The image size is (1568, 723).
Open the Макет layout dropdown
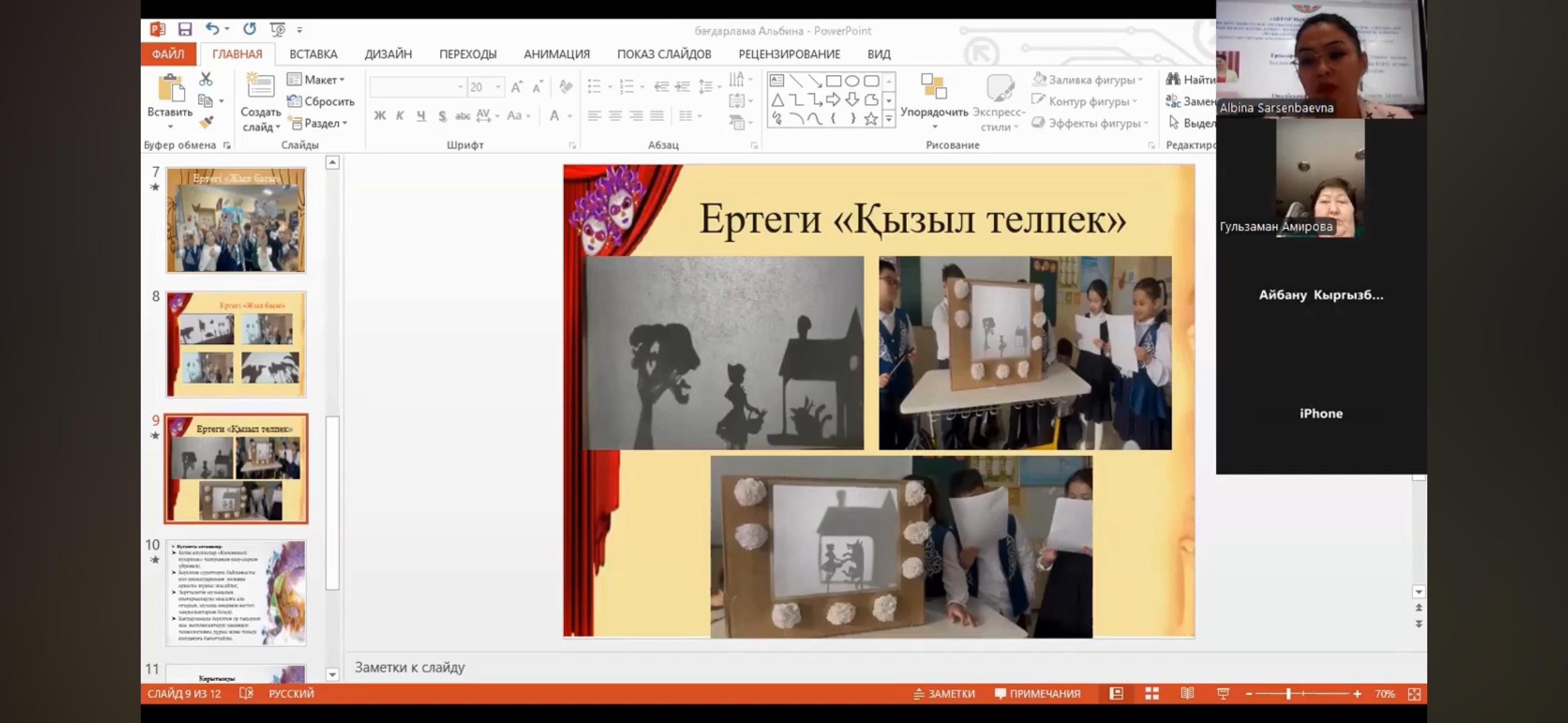tap(322, 80)
